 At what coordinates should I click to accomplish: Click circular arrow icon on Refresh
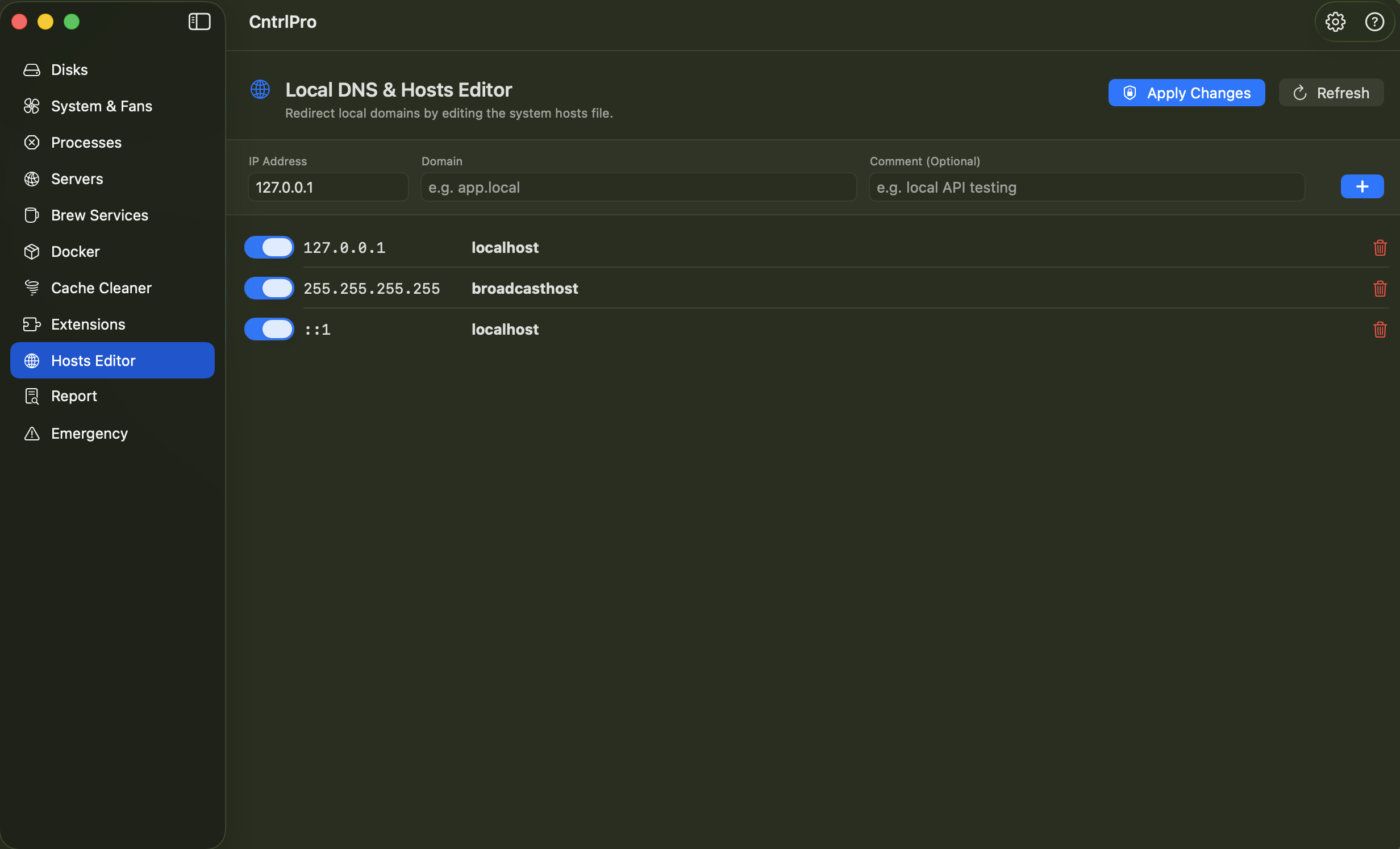pyautogui.click(x=1300, y=93)
